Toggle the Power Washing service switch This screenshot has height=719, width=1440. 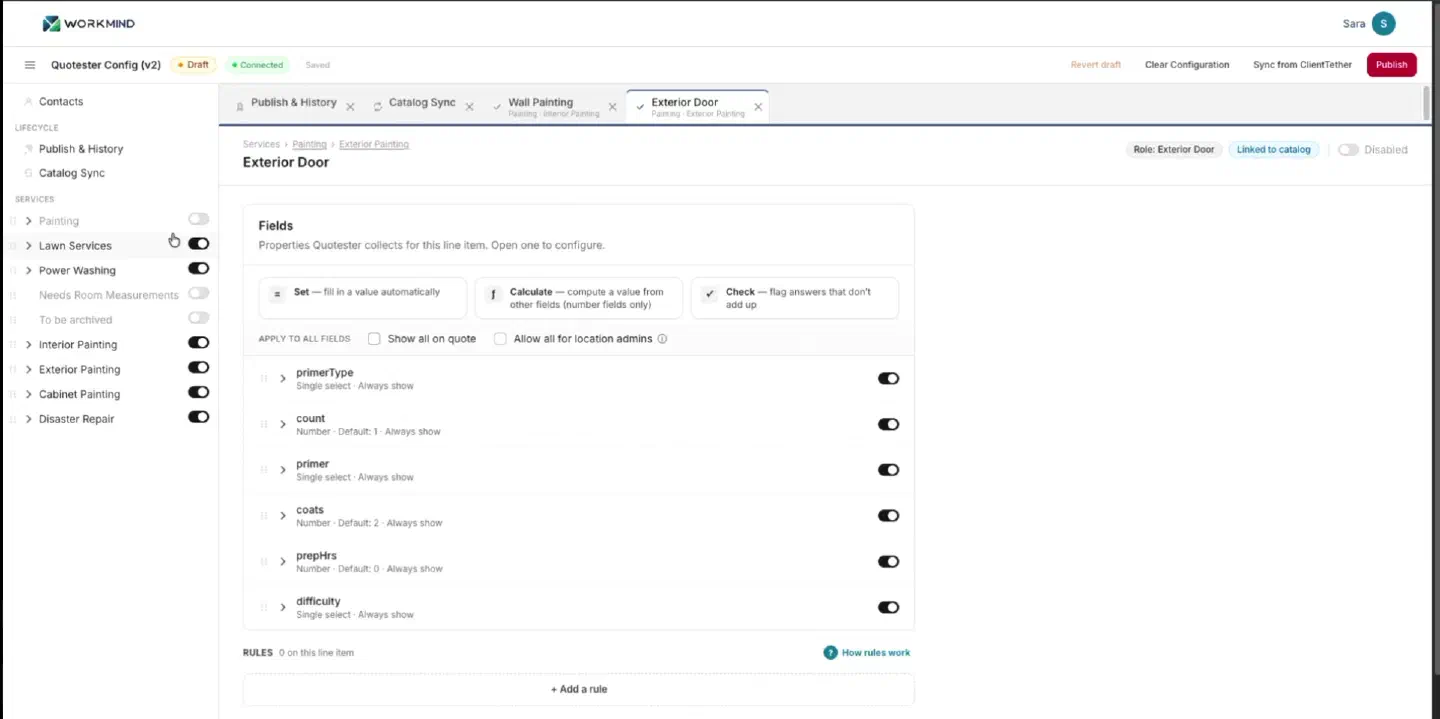[x=199, y=269]
